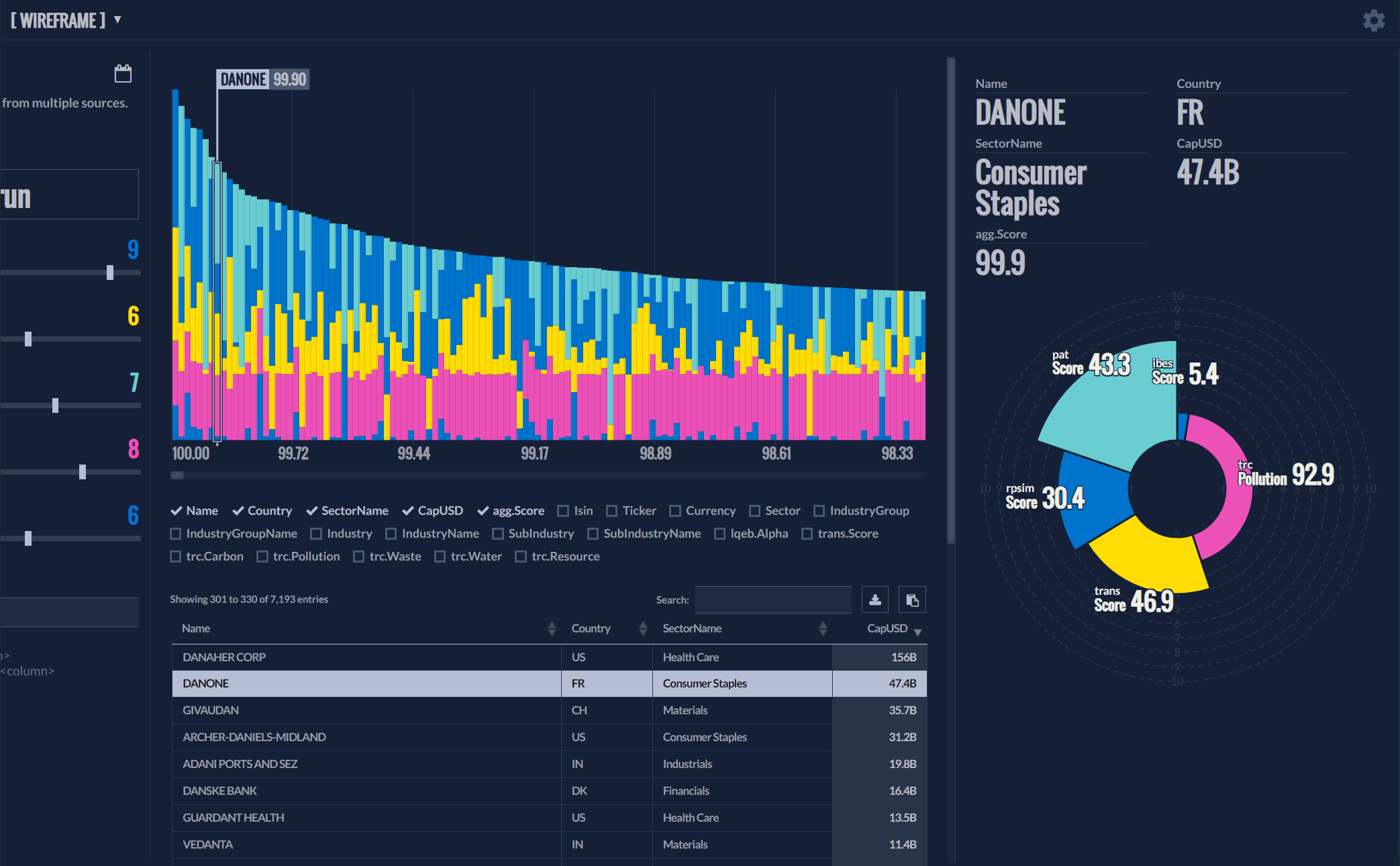Copy table data with the clipboard icon
This screenshot has width=1400, height=866.
click(912, 599)
